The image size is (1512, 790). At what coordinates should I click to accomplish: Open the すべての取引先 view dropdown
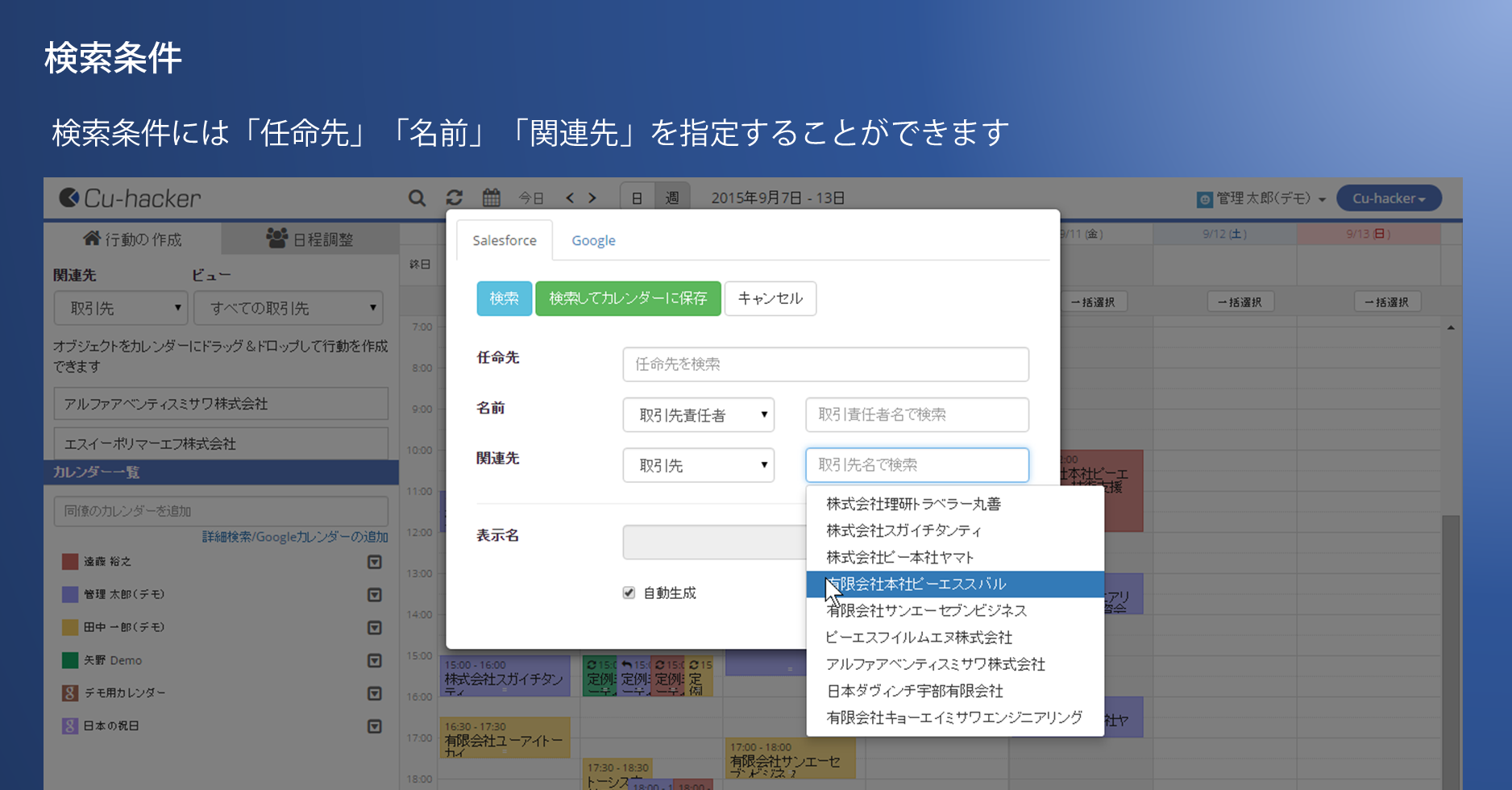coord(289,308)
